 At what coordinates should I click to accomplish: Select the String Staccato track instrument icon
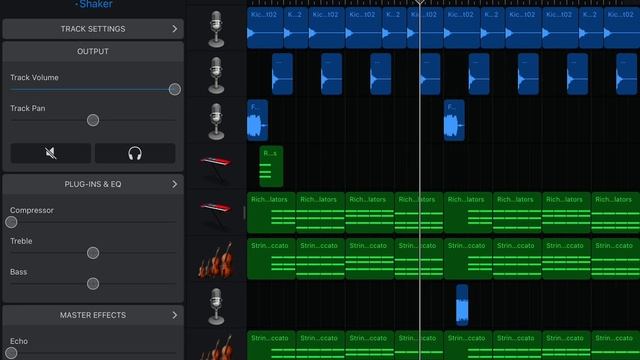(x=216, y=260)
